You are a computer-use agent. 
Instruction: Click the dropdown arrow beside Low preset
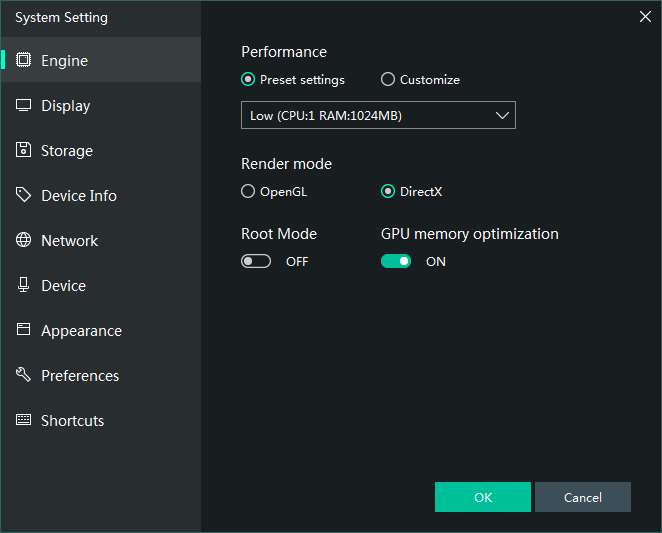pos(502,115)
